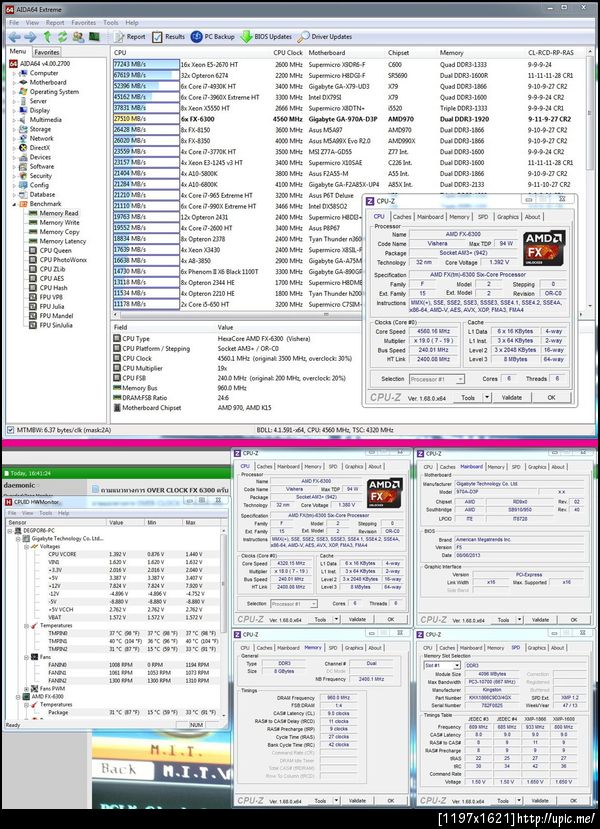This screenshot has height=829, width=600.
Task: Open the Memory Write benchmark
Action: (x=59, y=223)
